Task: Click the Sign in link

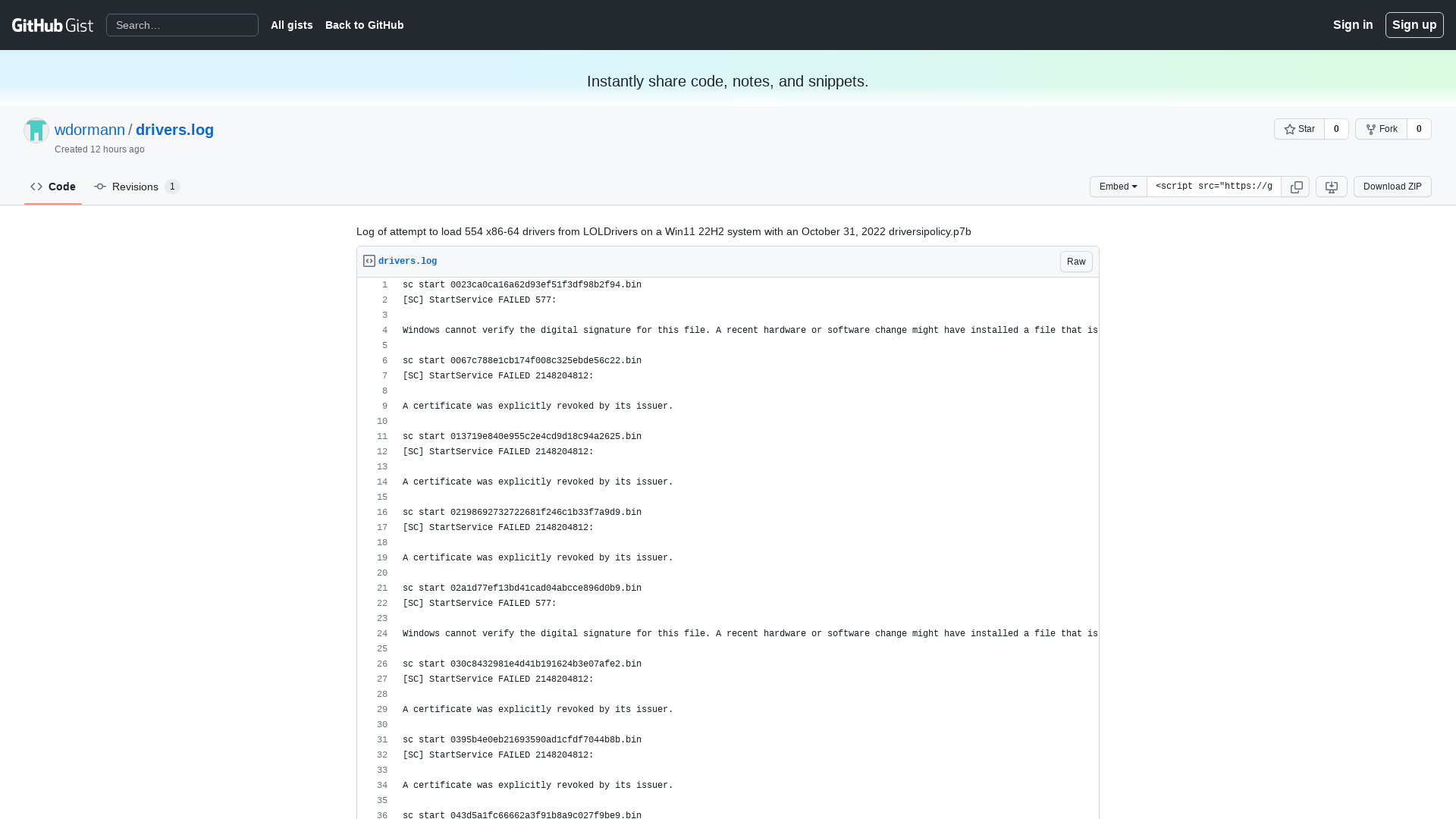Action: click(1353, 24)
